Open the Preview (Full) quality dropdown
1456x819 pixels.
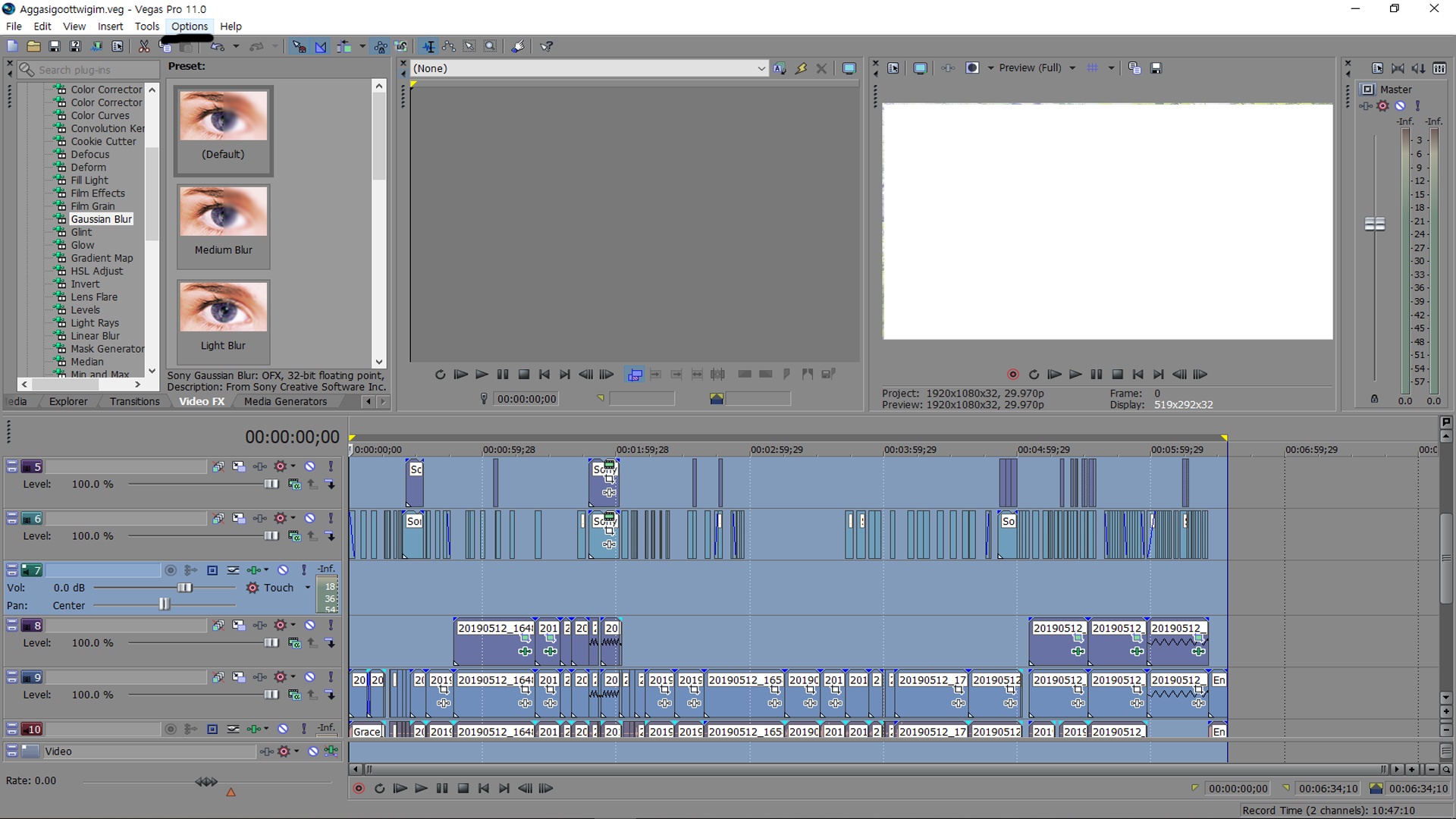(1072, 68)
